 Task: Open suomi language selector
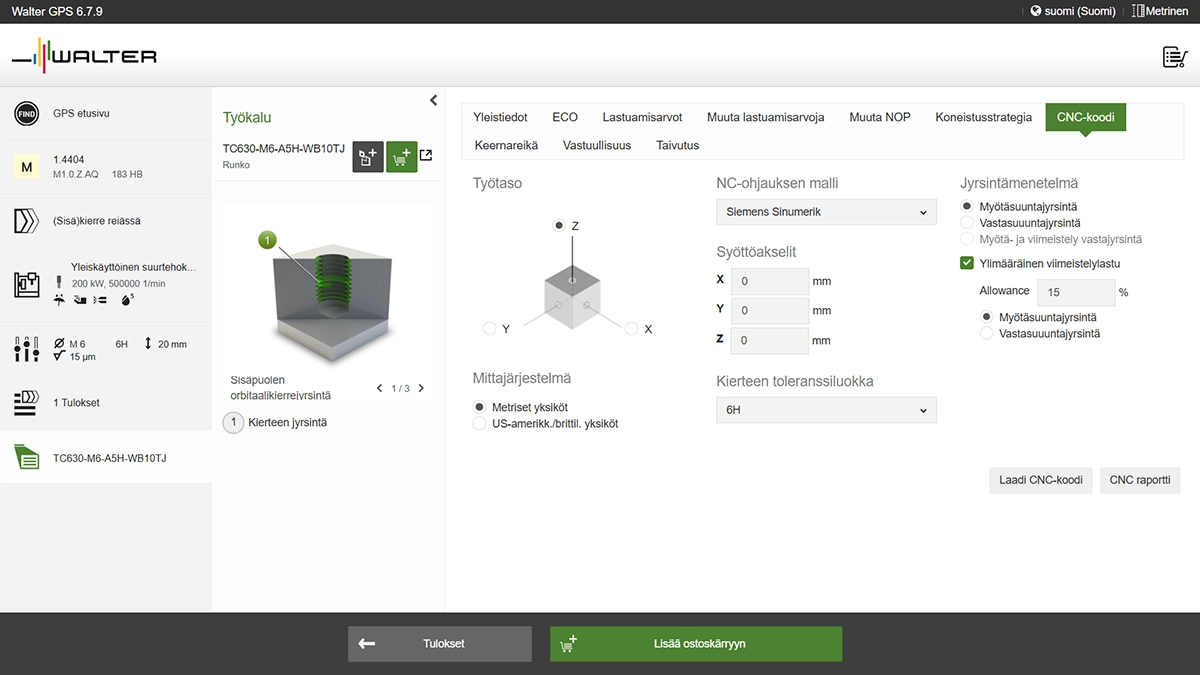1072,11
